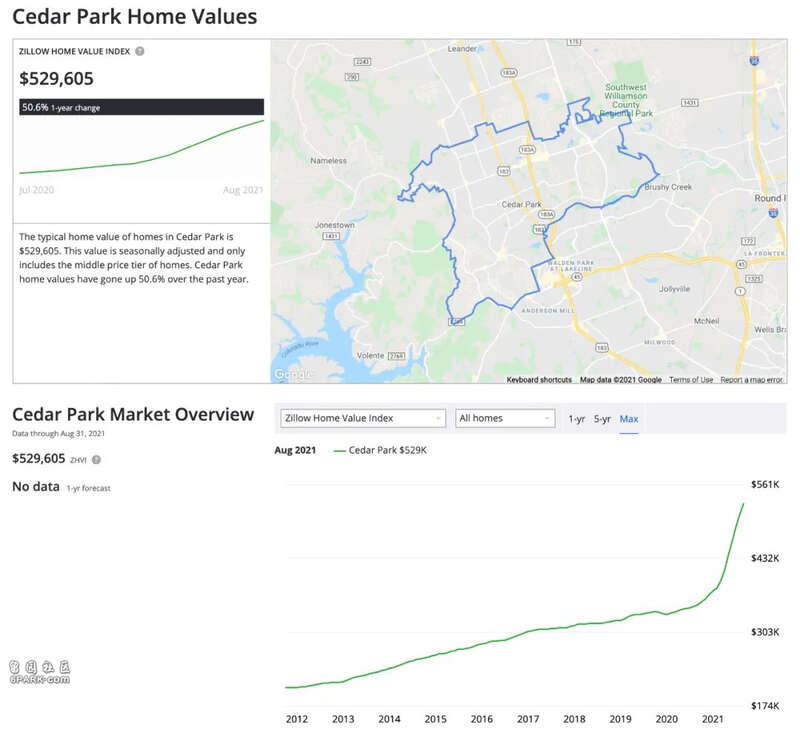This screenshot has width=800, height=733.
Task: Click the Nameless map label
Action: 328,160
